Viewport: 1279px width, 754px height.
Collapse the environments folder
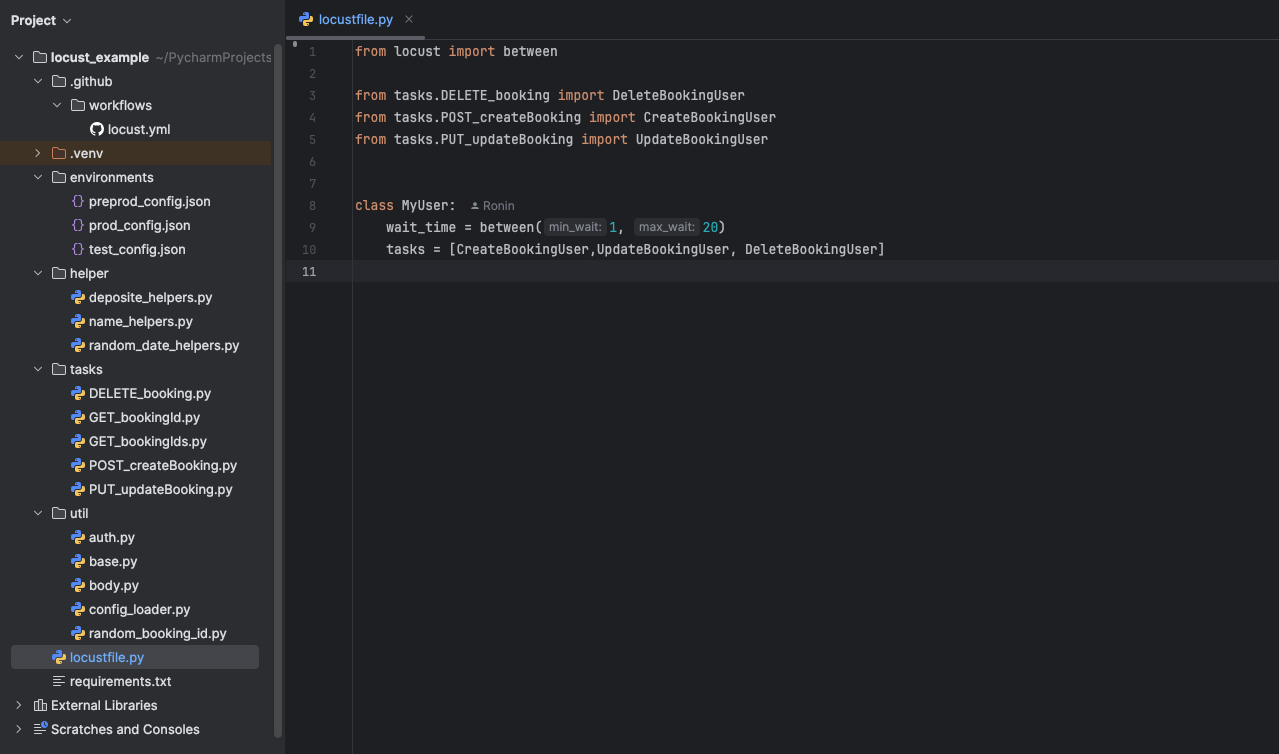click(37, 177)
